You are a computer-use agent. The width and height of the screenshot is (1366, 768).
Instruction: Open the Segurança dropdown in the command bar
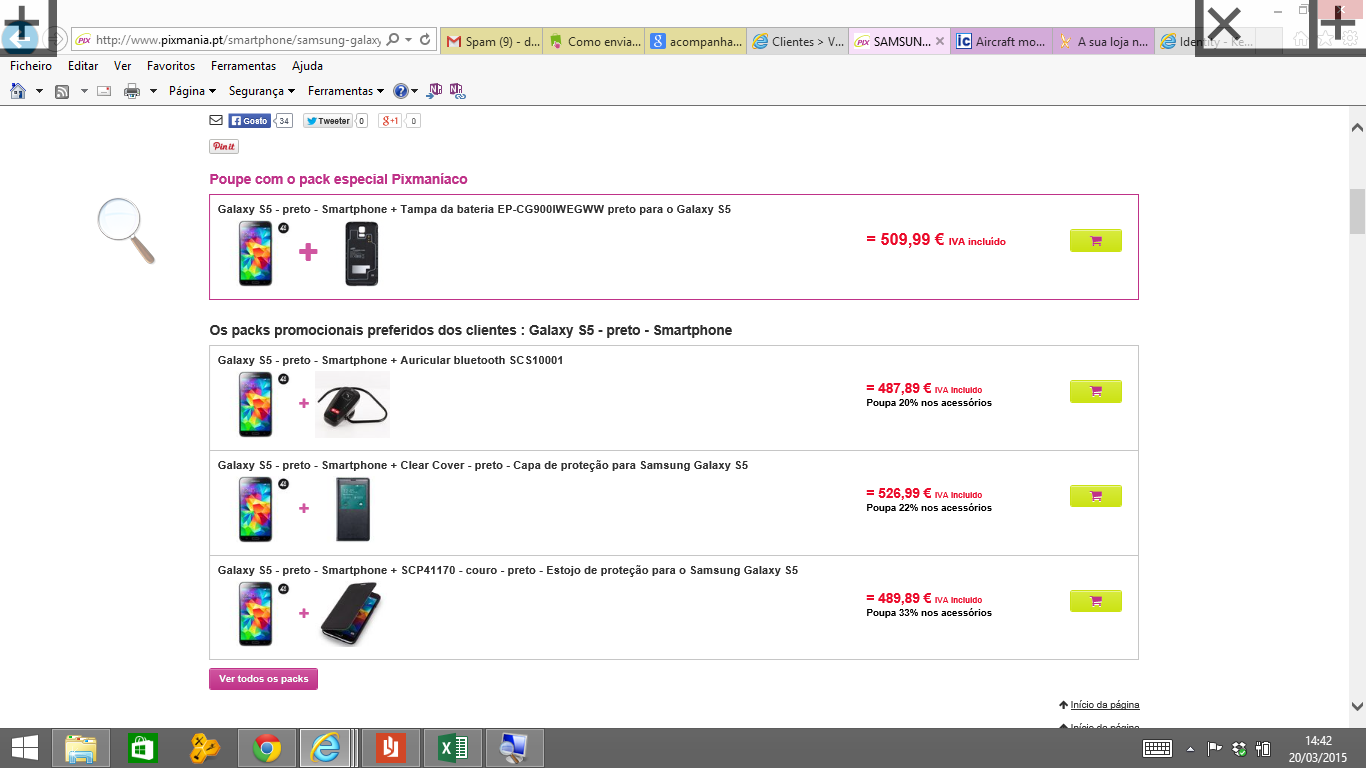pos(262,91)
